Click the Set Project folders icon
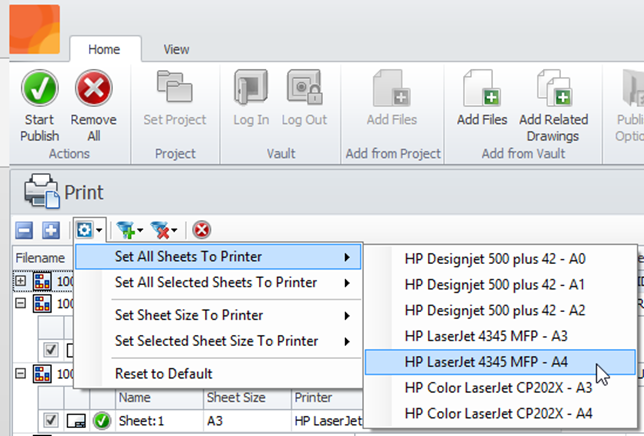The width and height of the screenshot is (644, 436). [175, 86]
